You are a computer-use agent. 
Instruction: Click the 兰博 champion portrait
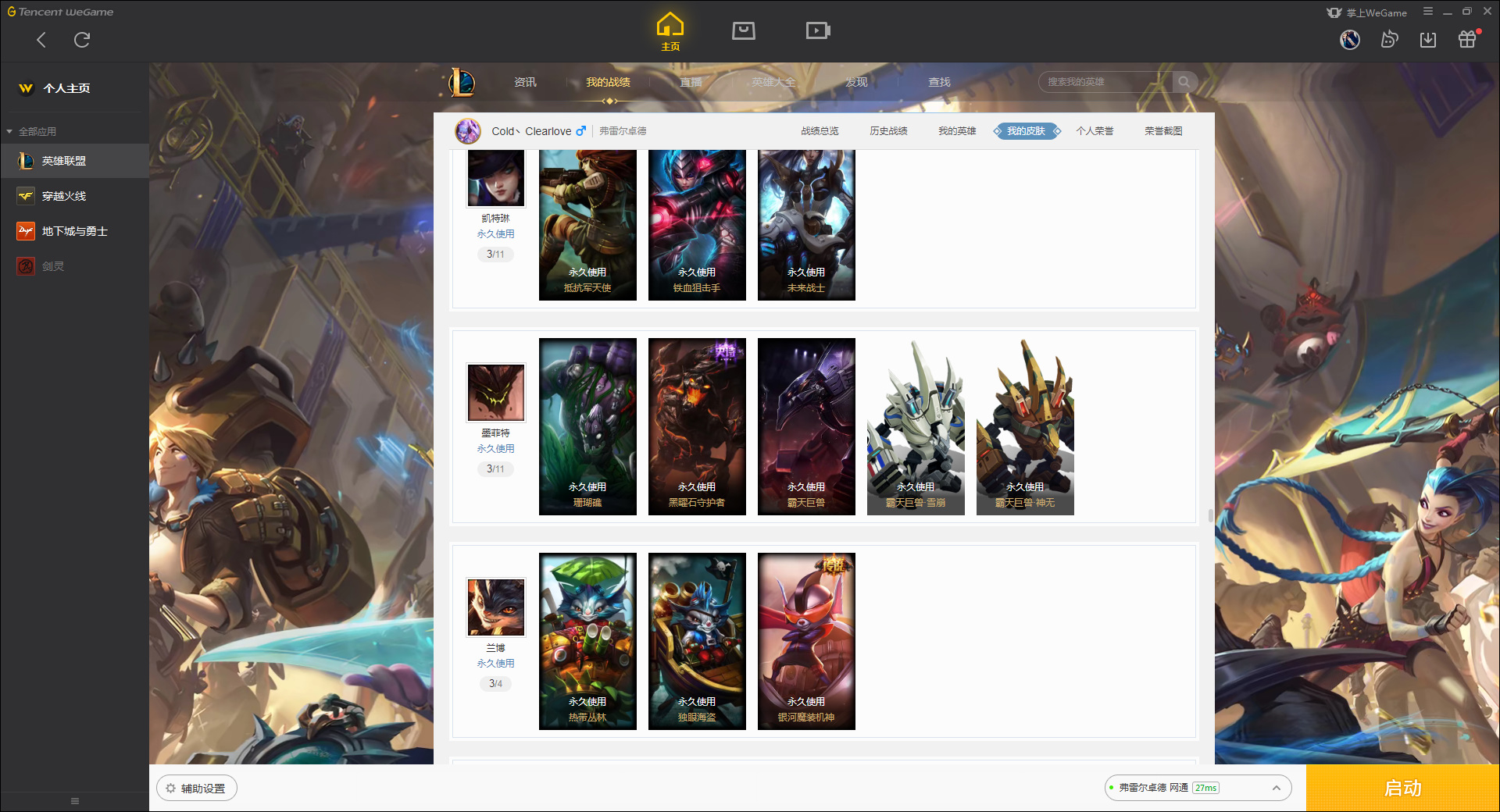496,607
